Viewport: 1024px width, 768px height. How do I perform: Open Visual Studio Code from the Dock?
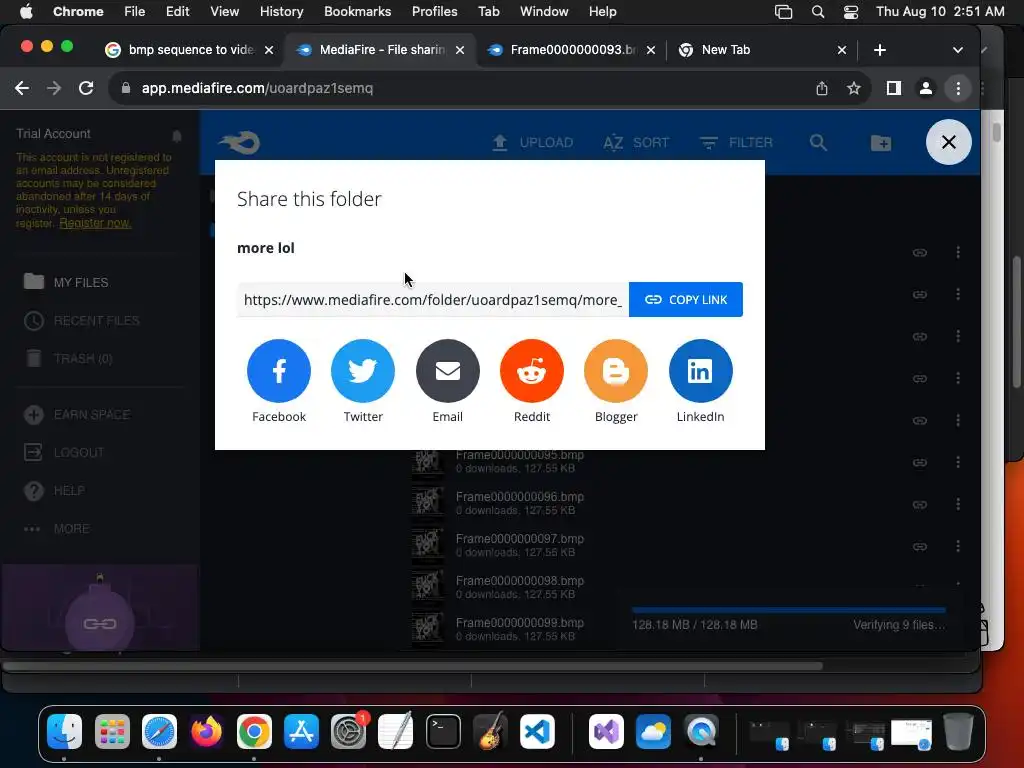[537, 731]
